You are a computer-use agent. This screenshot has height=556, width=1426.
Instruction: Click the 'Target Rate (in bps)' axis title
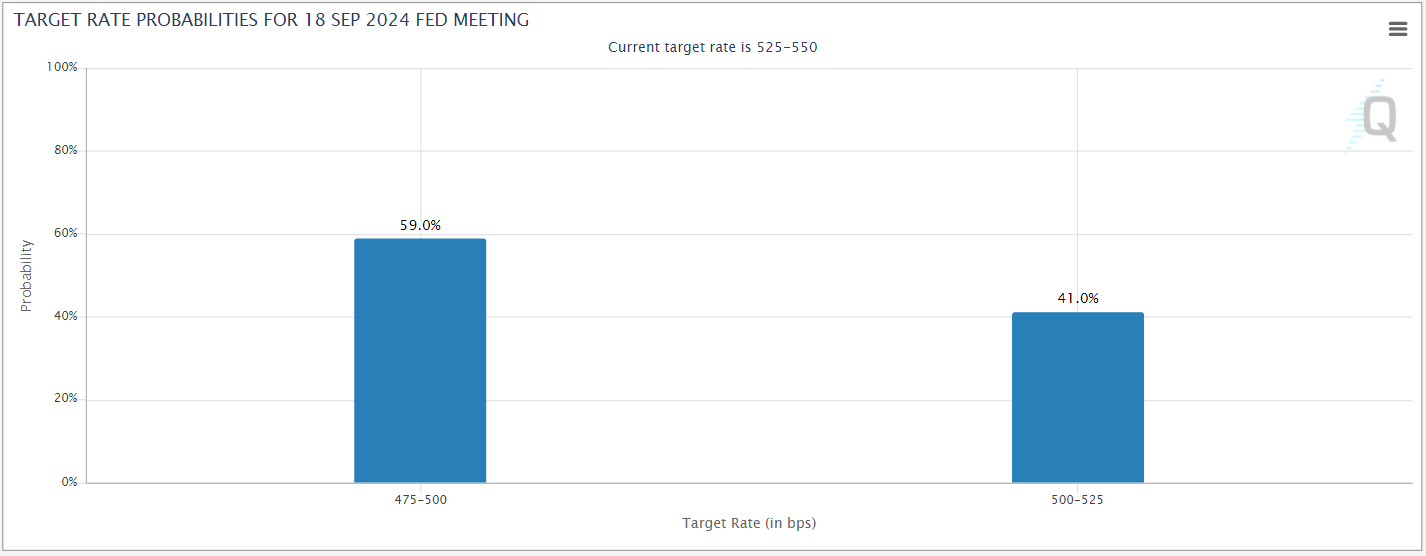(749, 523)
